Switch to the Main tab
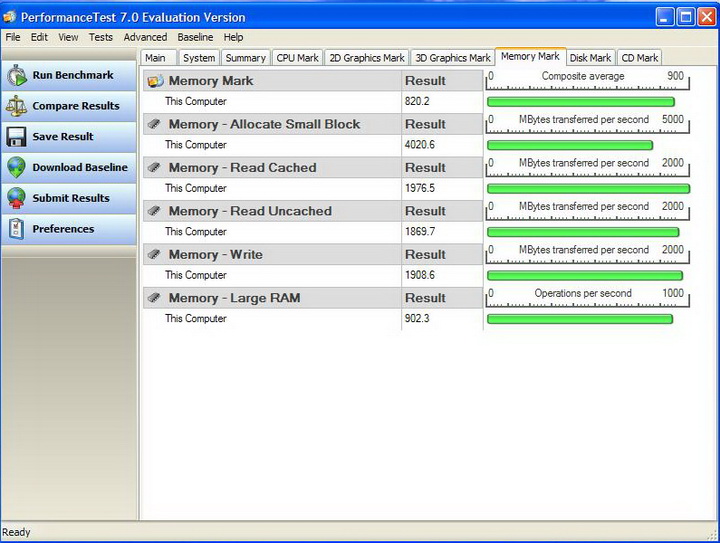This screenshot has width=720, height=543. (158, 58)
